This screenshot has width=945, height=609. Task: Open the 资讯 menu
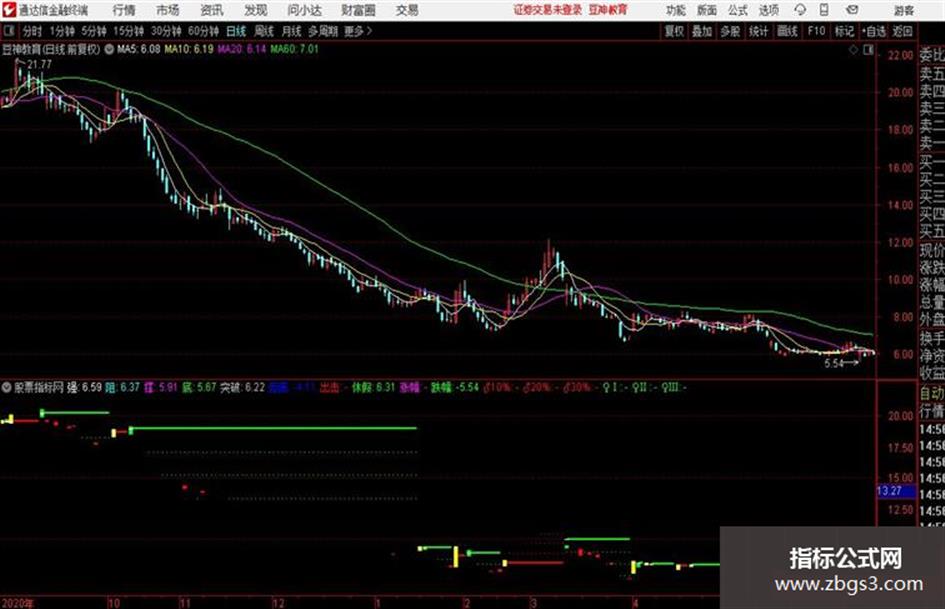pos(212,10)
